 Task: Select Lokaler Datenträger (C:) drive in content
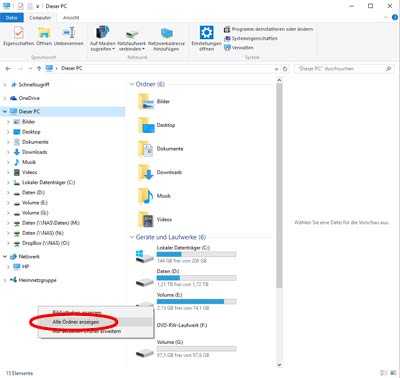click(x=186, y=254)
